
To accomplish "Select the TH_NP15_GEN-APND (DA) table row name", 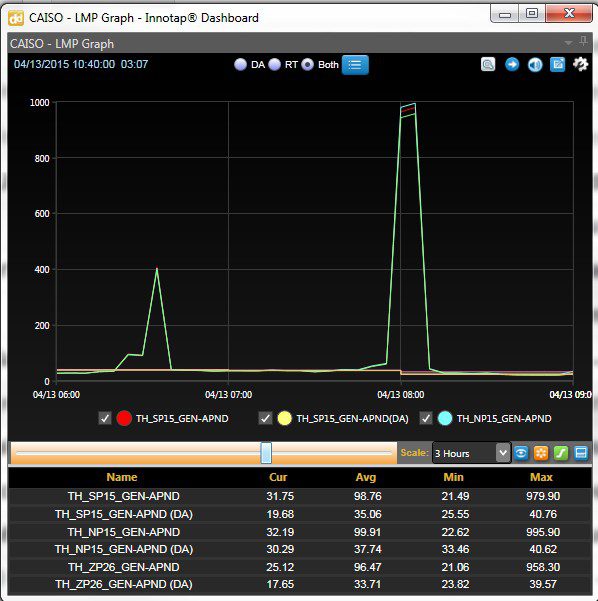I will click(123, 549).
